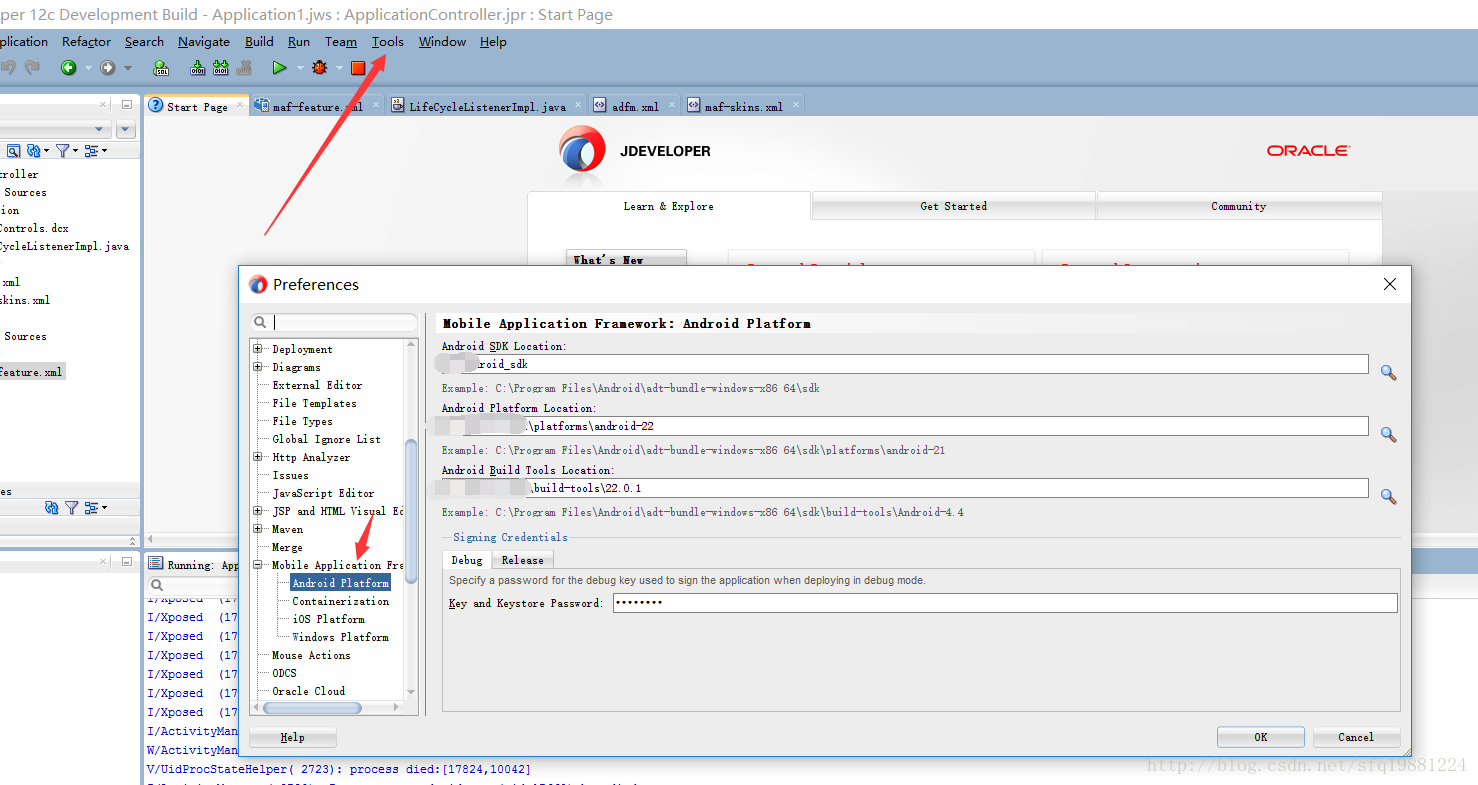Open the maf-skins.xml editor tab

pyautogui.click(x=743, y=106)
